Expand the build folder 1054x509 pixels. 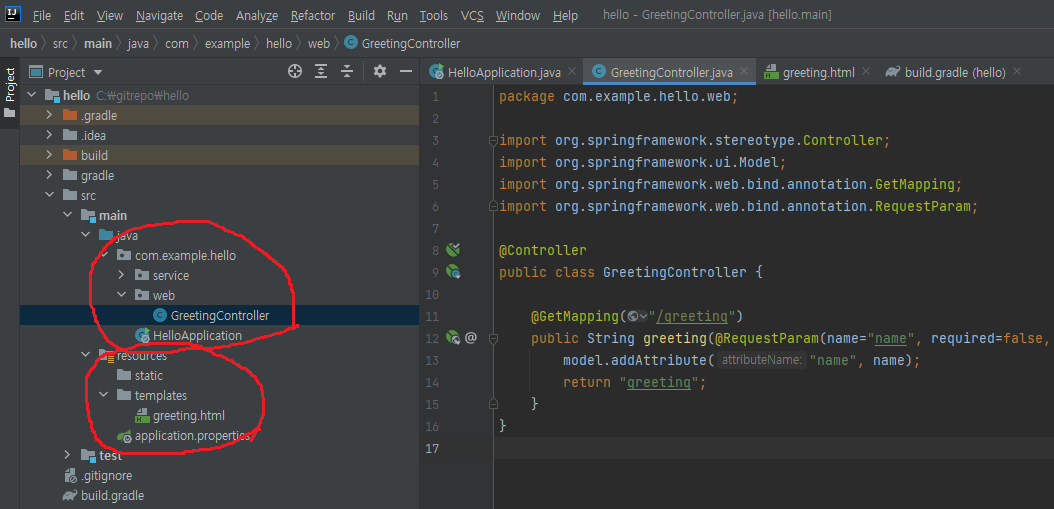point(49,155)
